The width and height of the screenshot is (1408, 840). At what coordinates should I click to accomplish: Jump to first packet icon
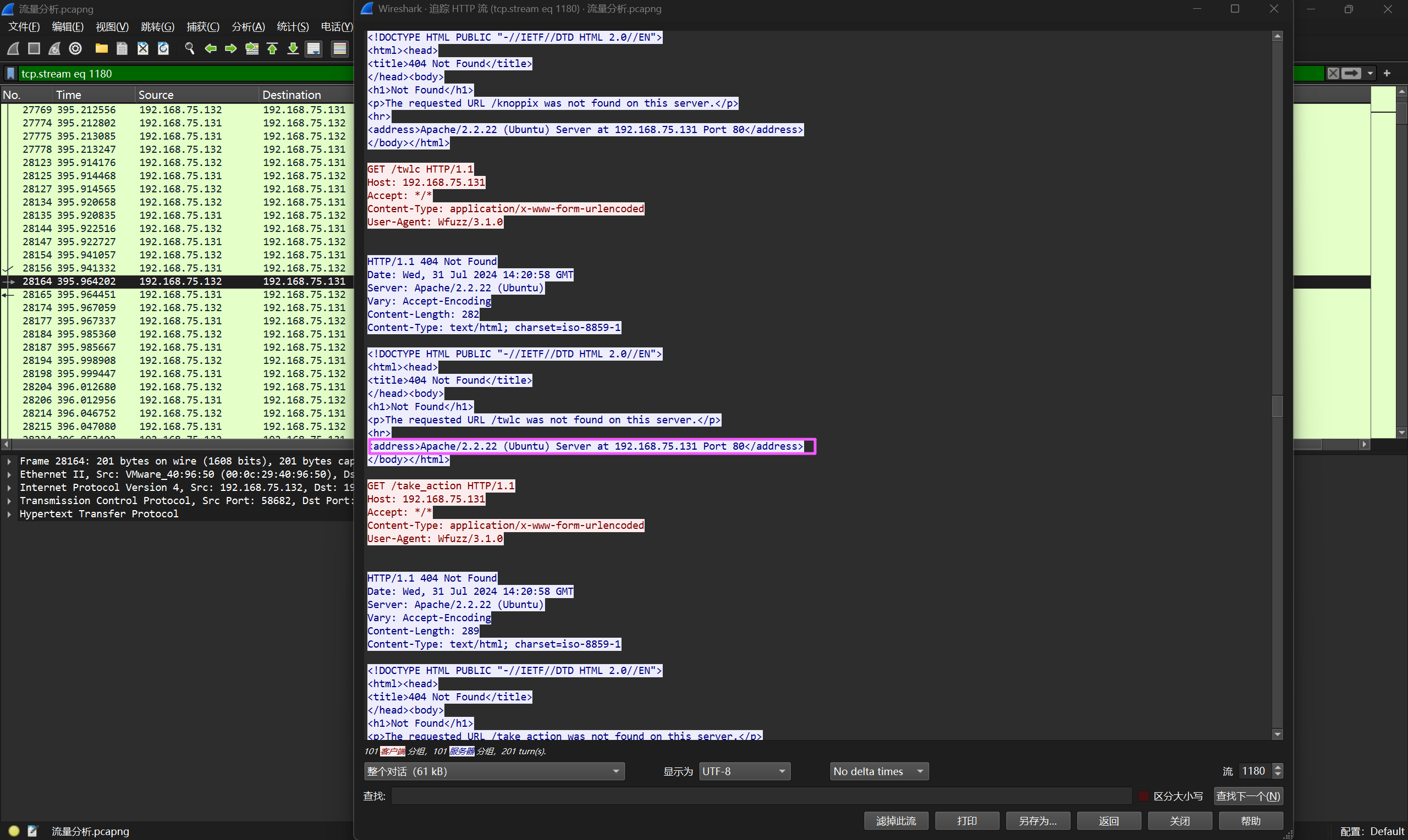point(272,49)
